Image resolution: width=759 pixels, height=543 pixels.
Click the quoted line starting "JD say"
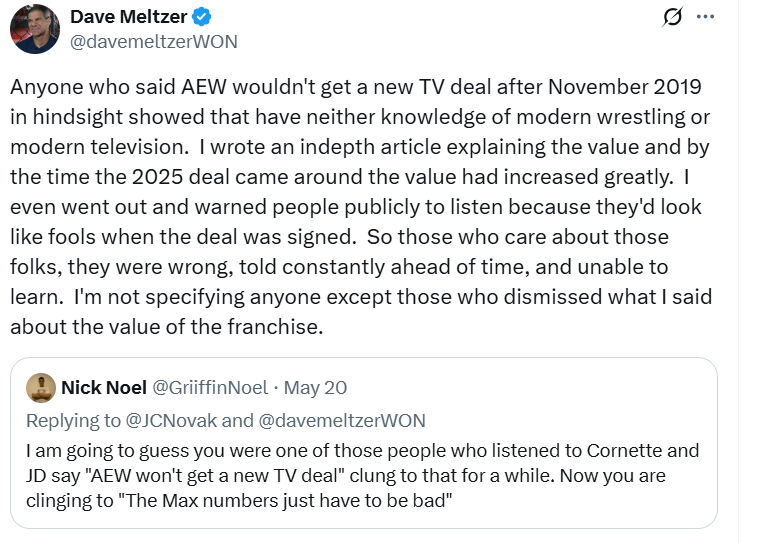345,475
